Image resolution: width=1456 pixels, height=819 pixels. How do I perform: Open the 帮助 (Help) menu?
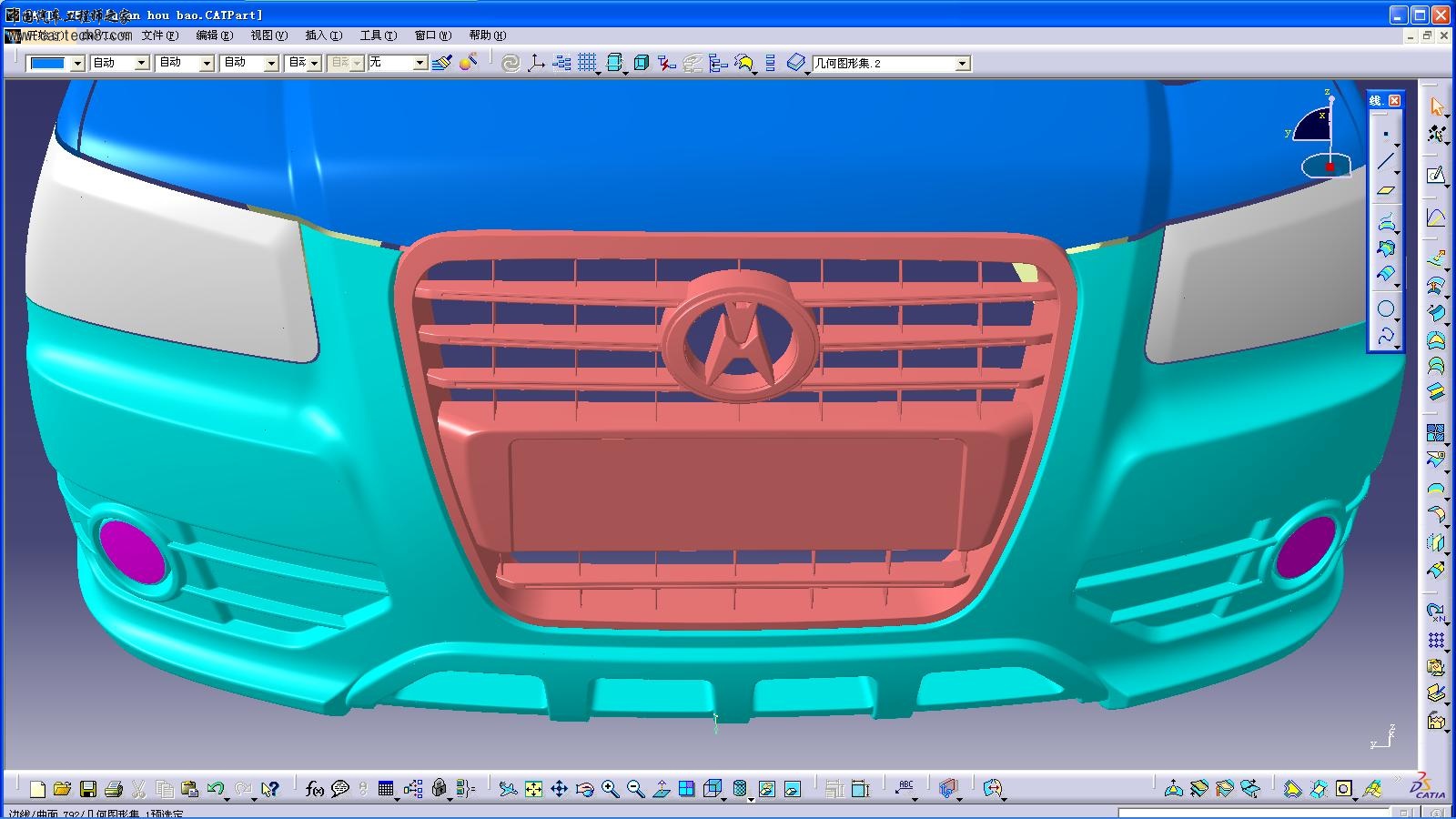click(487, 35)
